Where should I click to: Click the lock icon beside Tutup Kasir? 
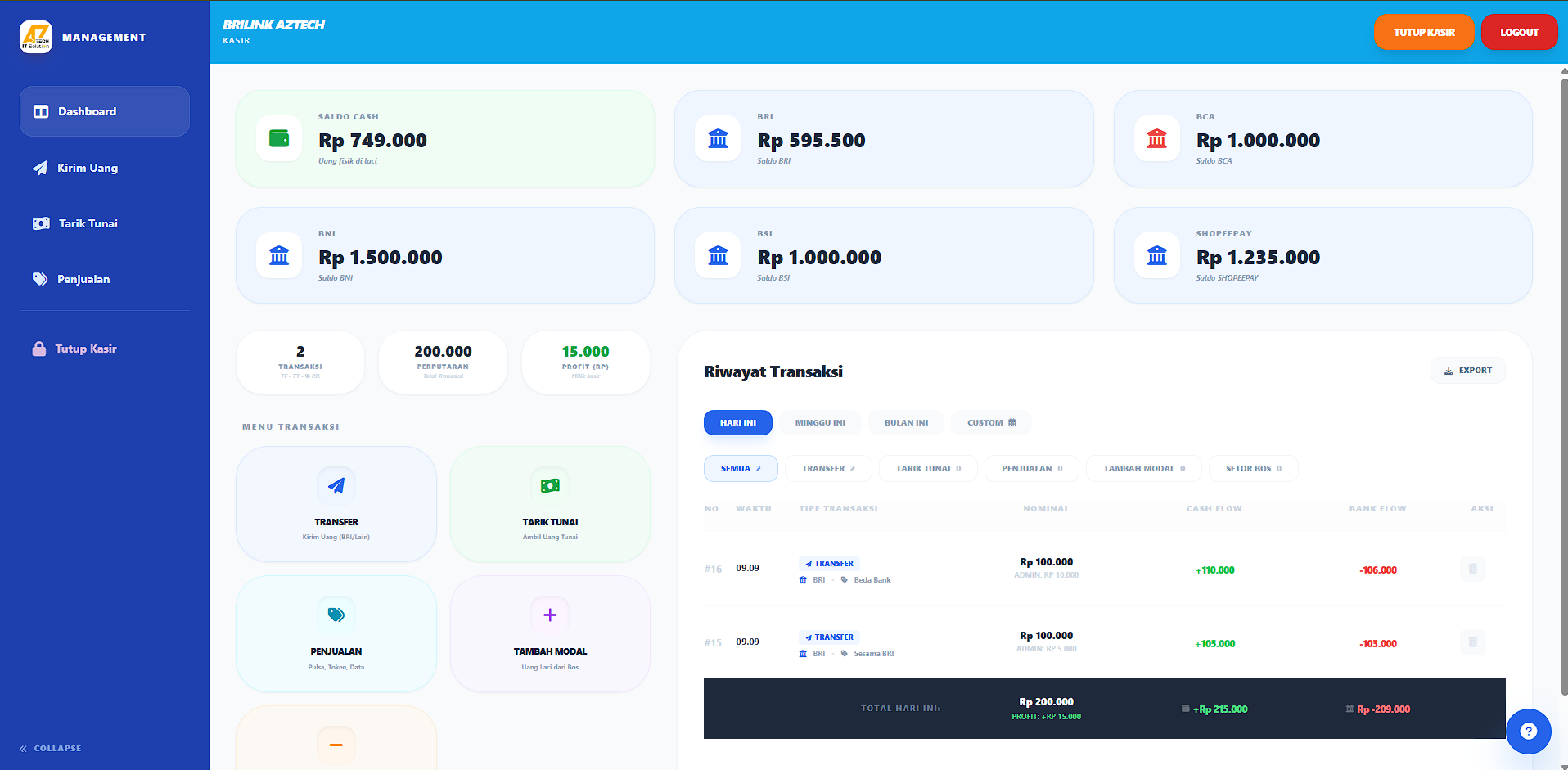[x=39, y=349]
